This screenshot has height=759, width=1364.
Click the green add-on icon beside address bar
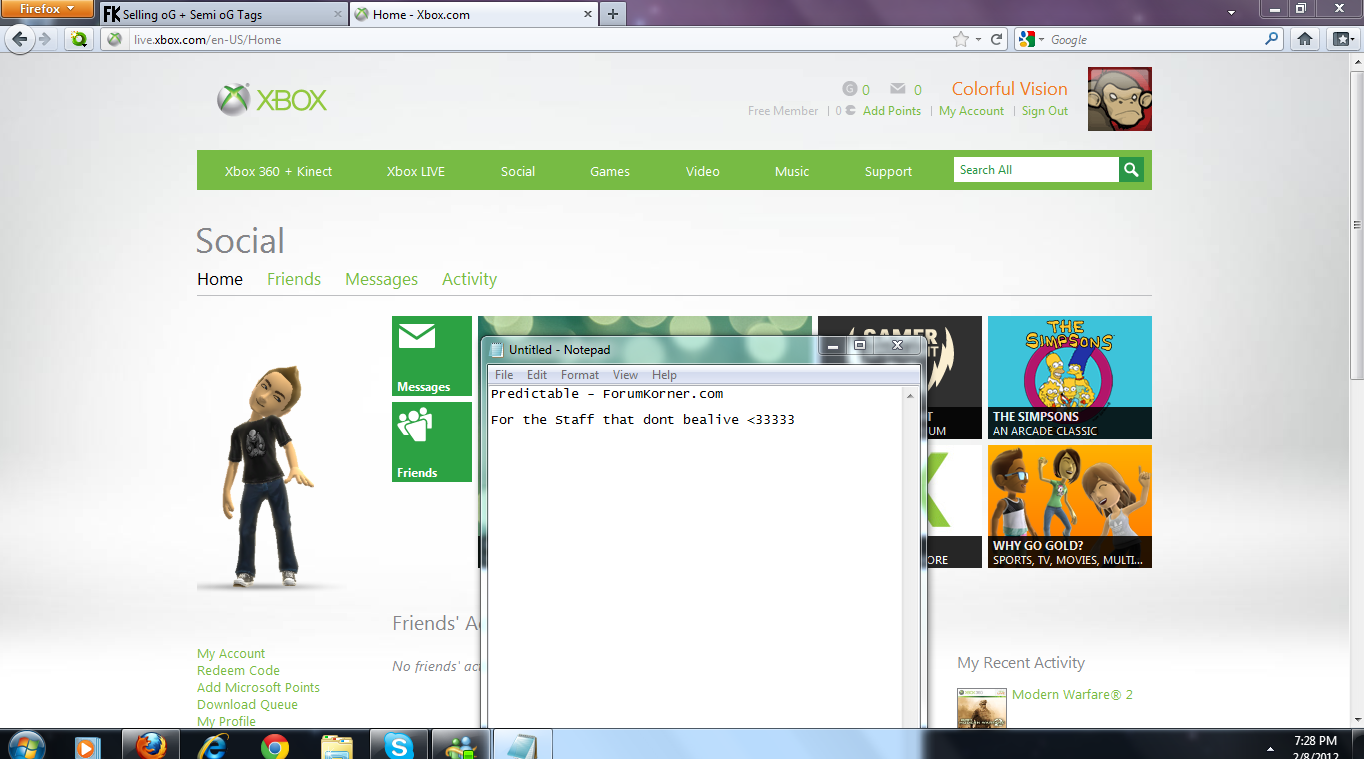click(x=79, y=39)
